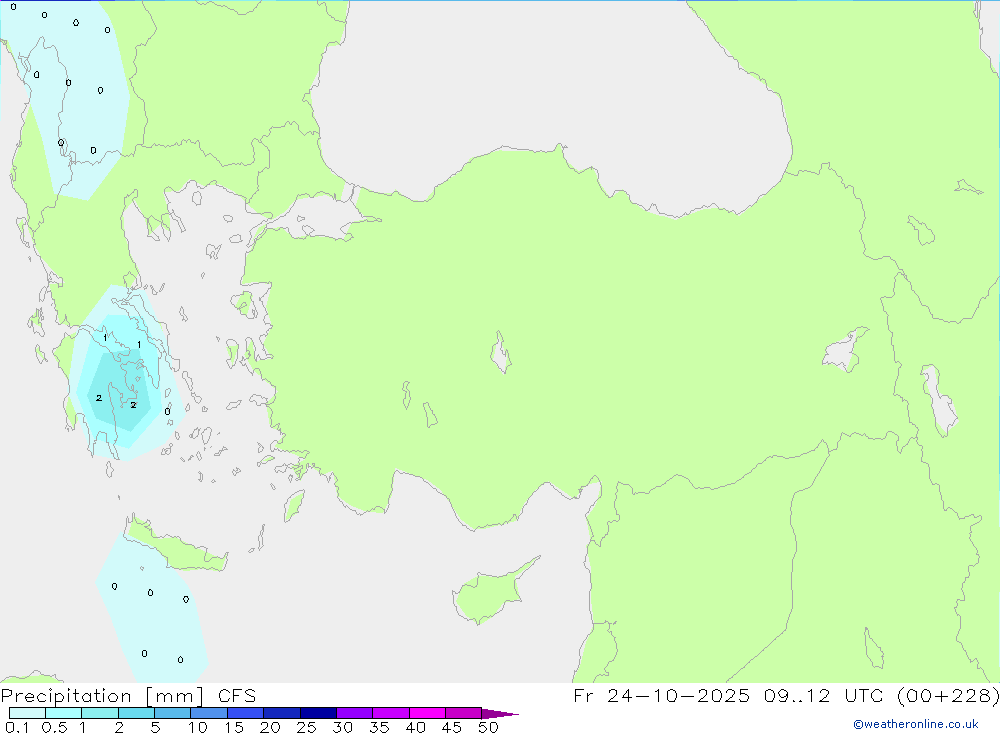Select the 45–50 mm legend swatch
Screen dimensions: 1000x733
pos(464,713)
